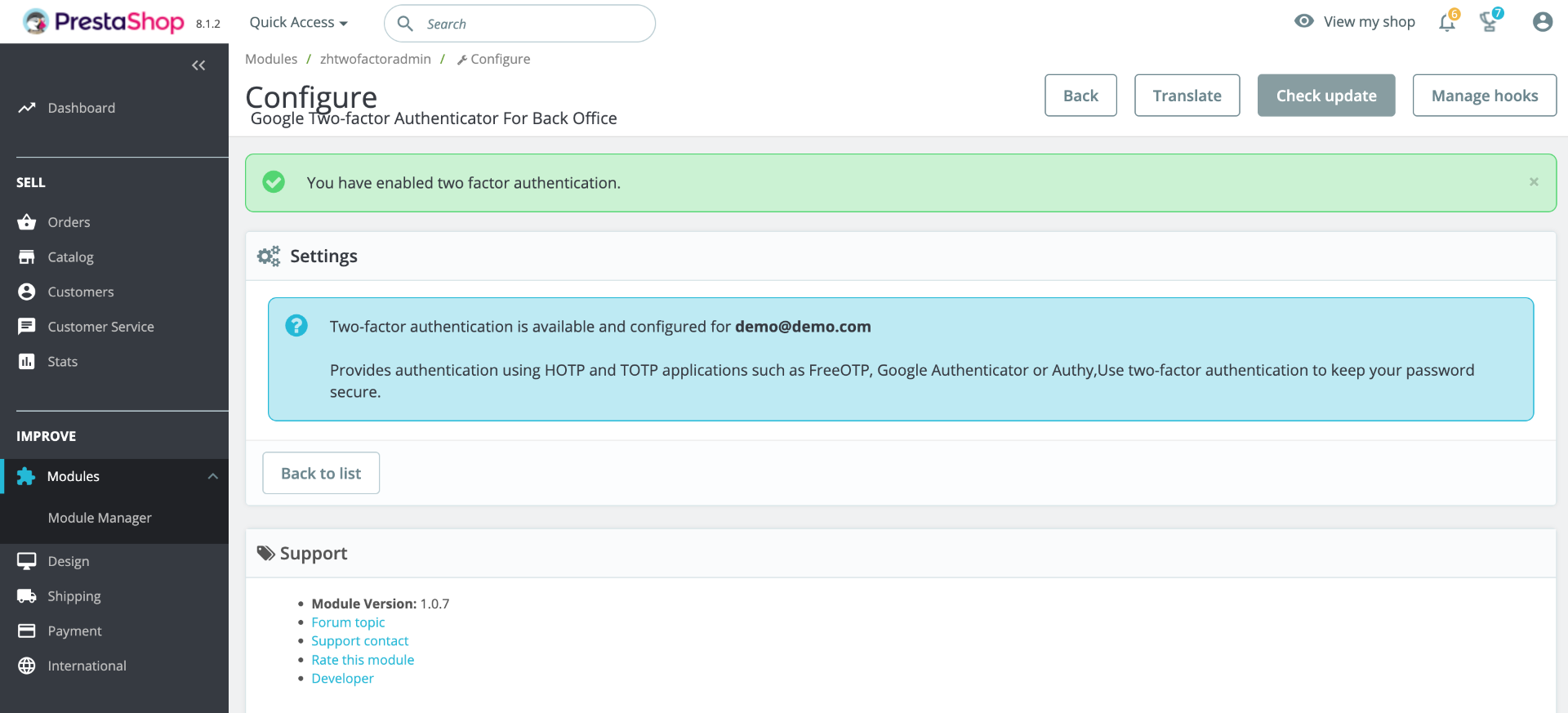Screen dimensions: 1568x713
Task: Click the Translate button
Action: pos(1187,96)
